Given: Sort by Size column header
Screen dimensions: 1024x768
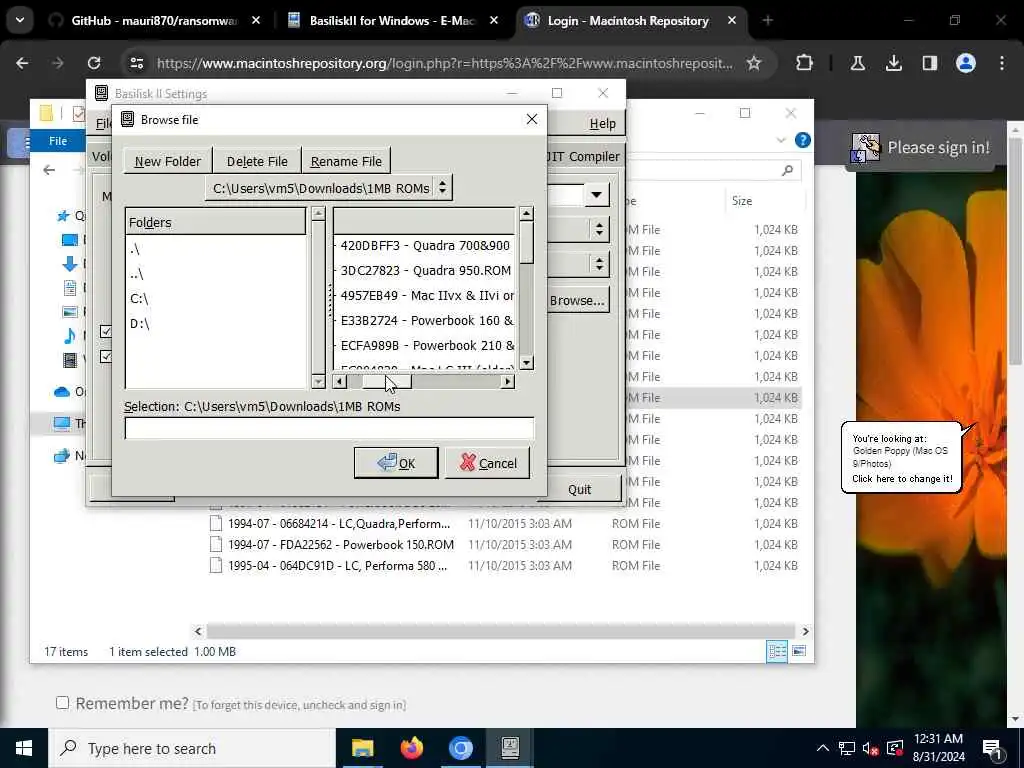Looking at the screenshot, I should [742, 201].
